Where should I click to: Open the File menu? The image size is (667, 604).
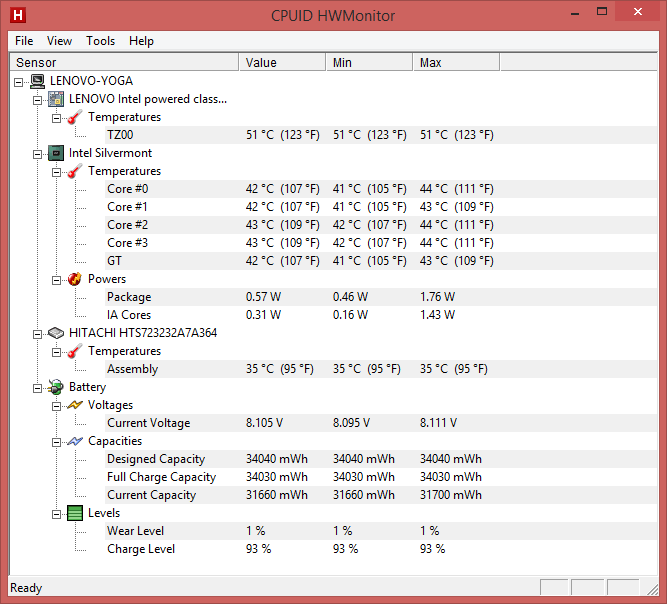pos(24,41)
